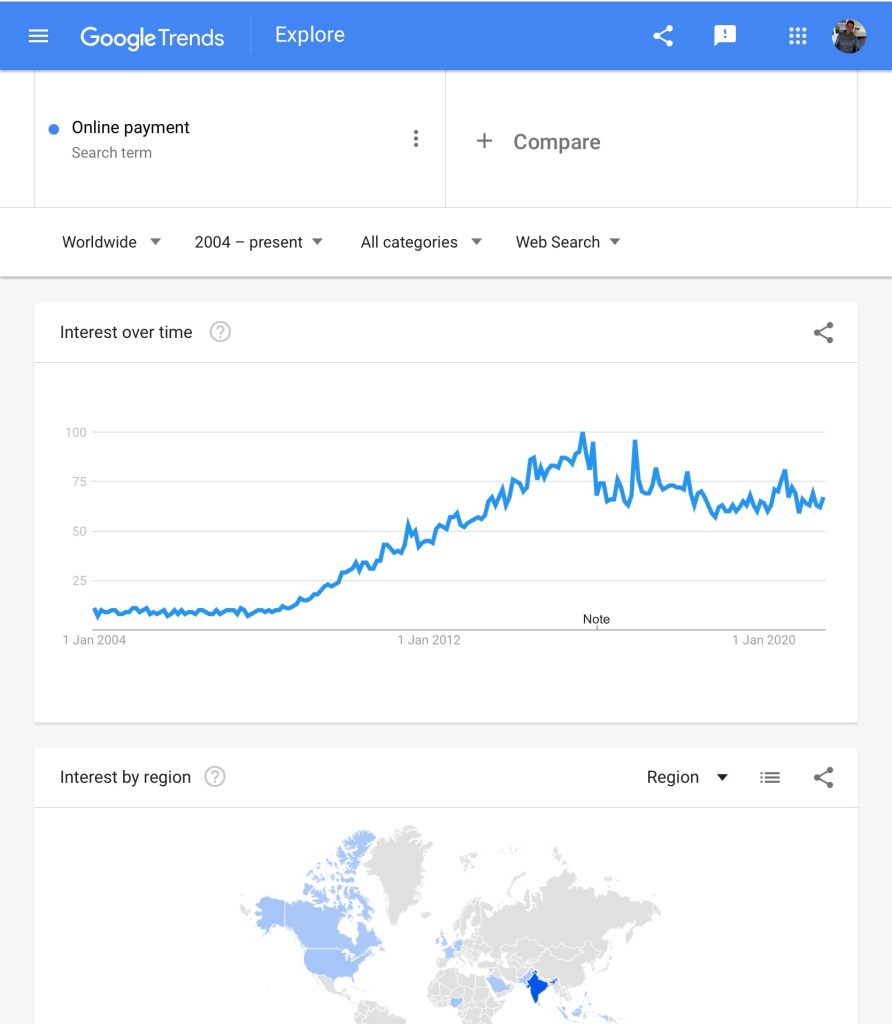The width and height of the screenshot is (892, 1024).
Task: Open the send feedback icon
Action: (725, 36)
